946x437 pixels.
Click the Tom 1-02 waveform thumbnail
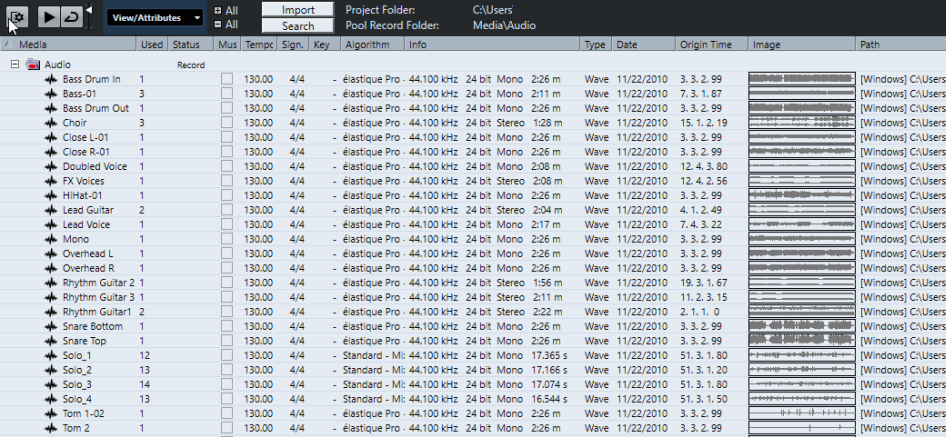(802, 413)
